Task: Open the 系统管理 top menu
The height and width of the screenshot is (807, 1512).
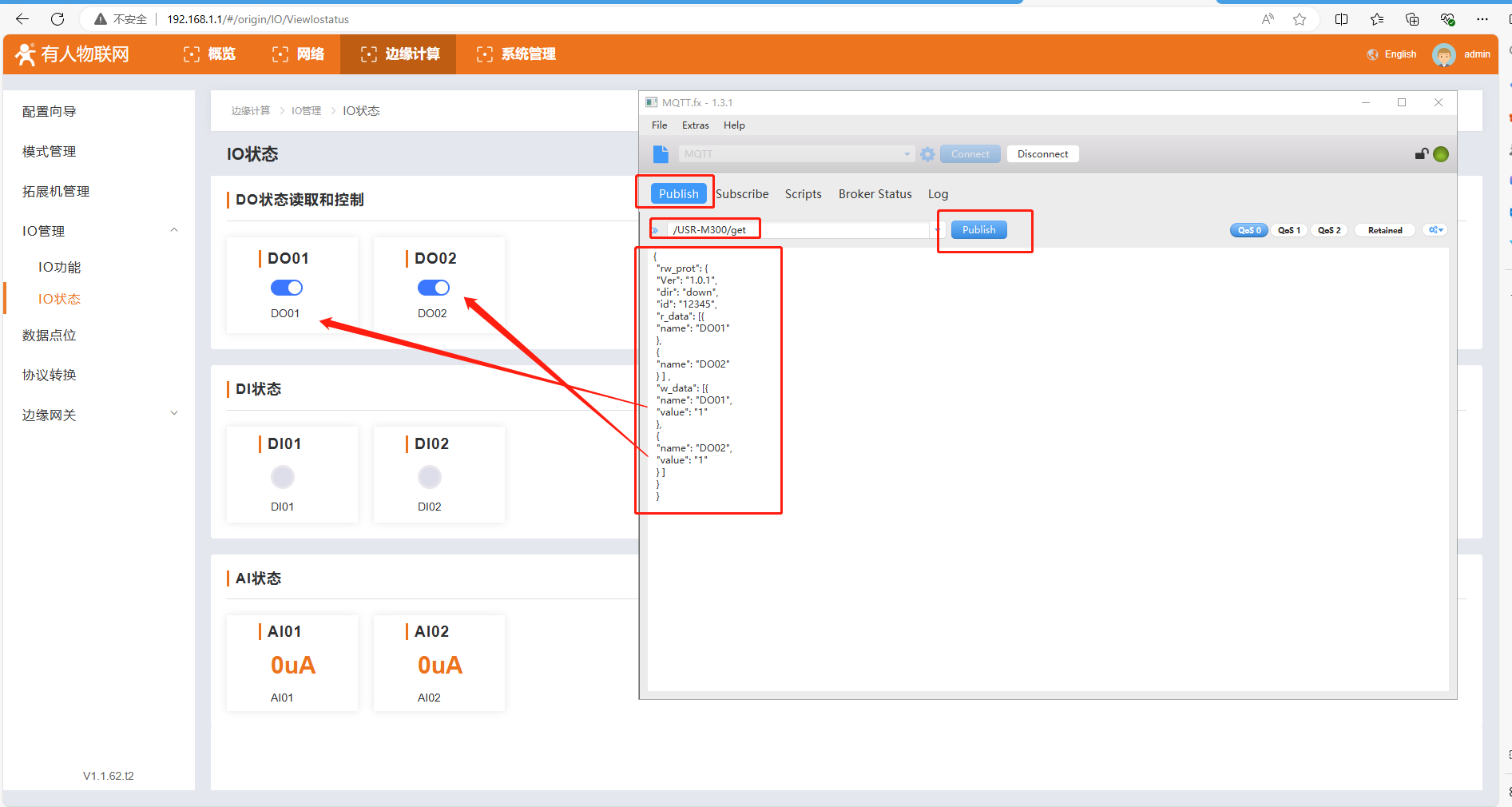Action: (x=517, y=54)
